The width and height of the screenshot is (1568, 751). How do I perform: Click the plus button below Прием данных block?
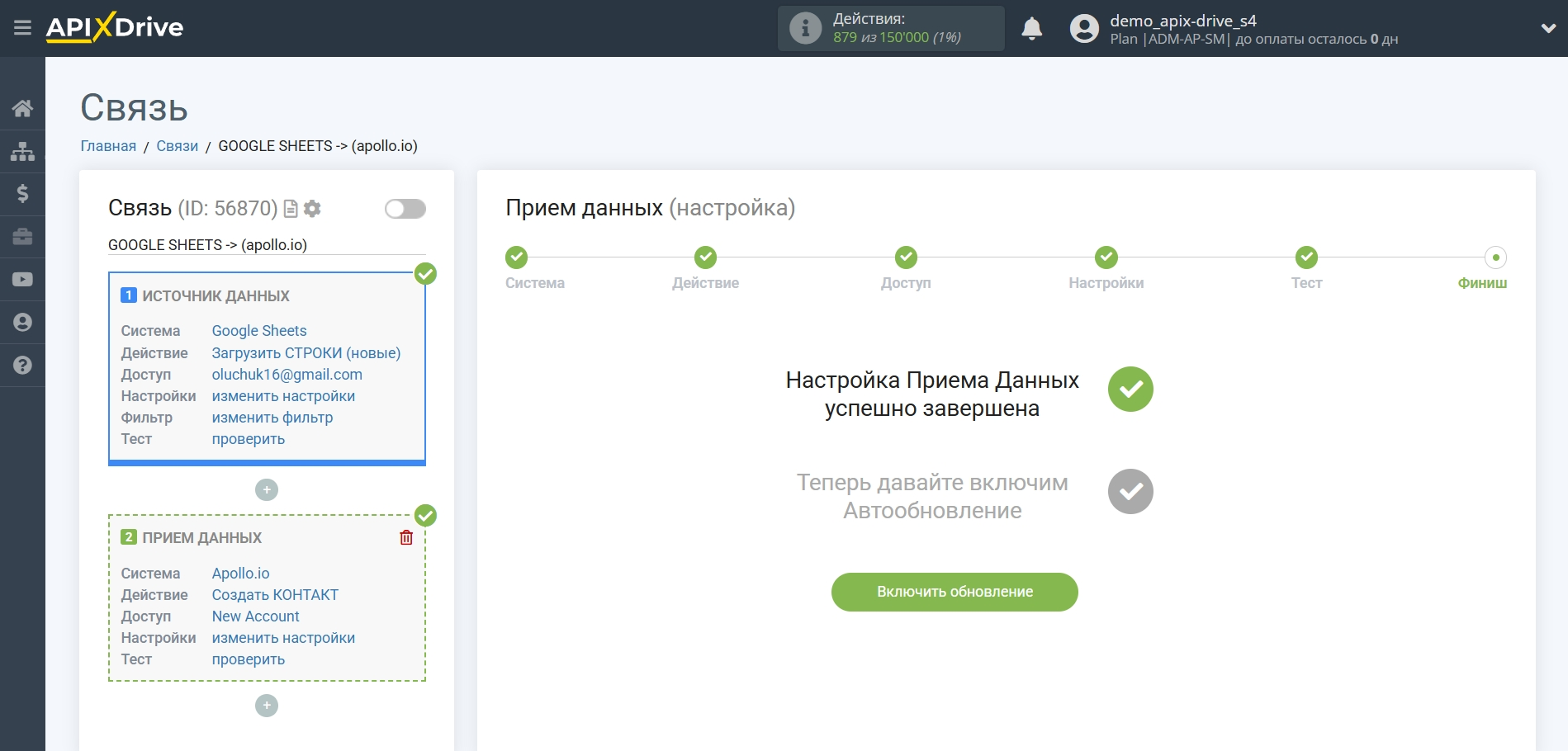266,706
